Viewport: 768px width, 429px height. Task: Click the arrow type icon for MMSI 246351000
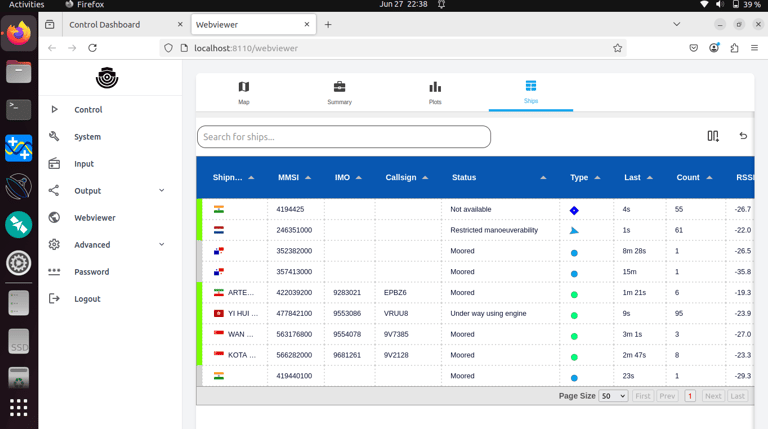coord(574,231)
